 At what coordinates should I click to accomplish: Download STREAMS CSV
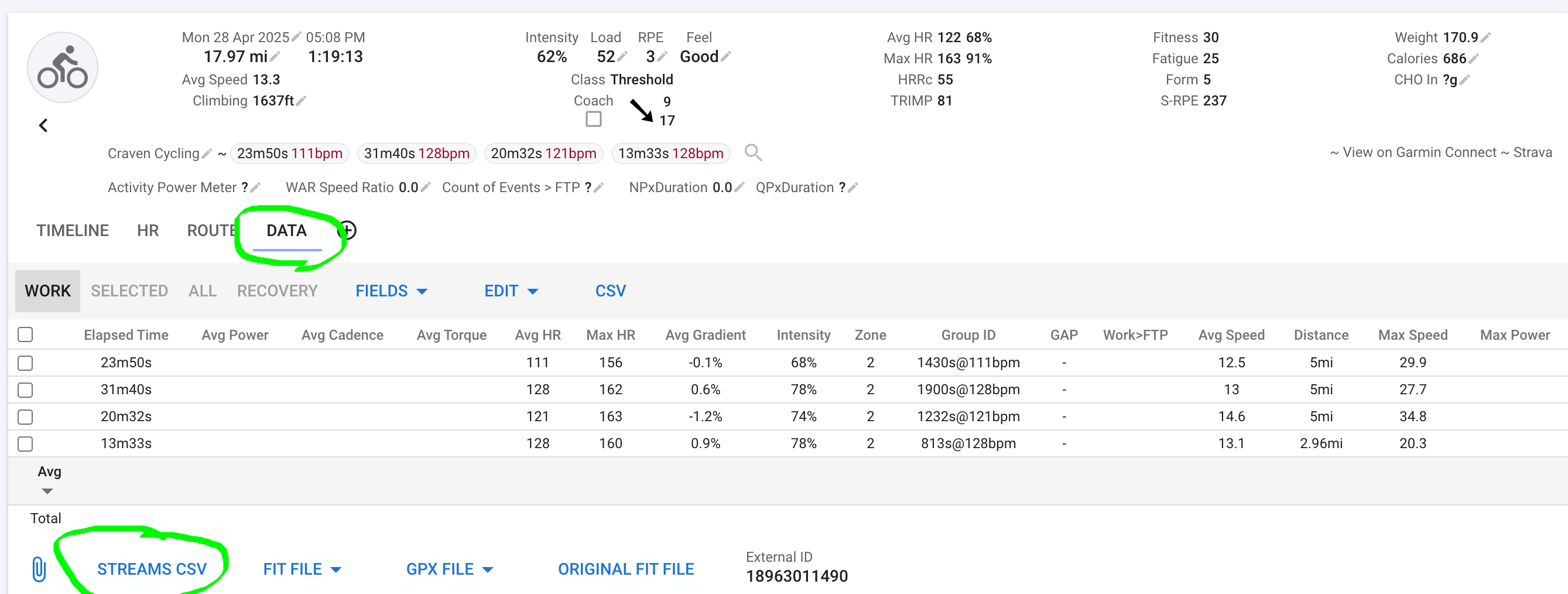(152, 569)
